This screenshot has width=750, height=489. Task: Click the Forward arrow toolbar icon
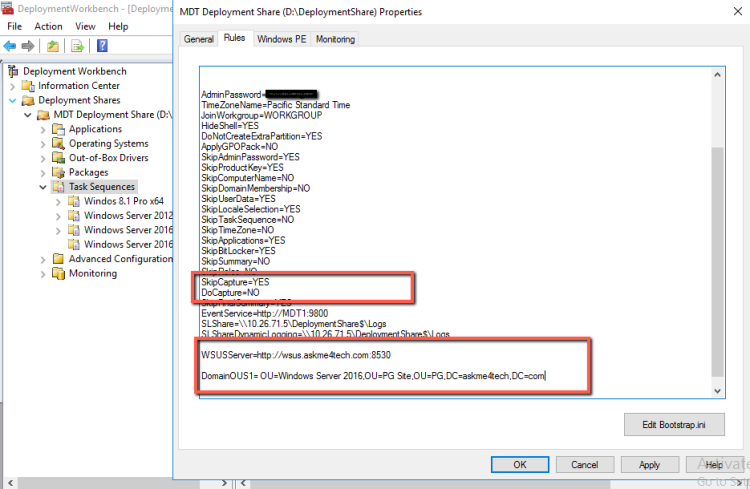(28, 46)
